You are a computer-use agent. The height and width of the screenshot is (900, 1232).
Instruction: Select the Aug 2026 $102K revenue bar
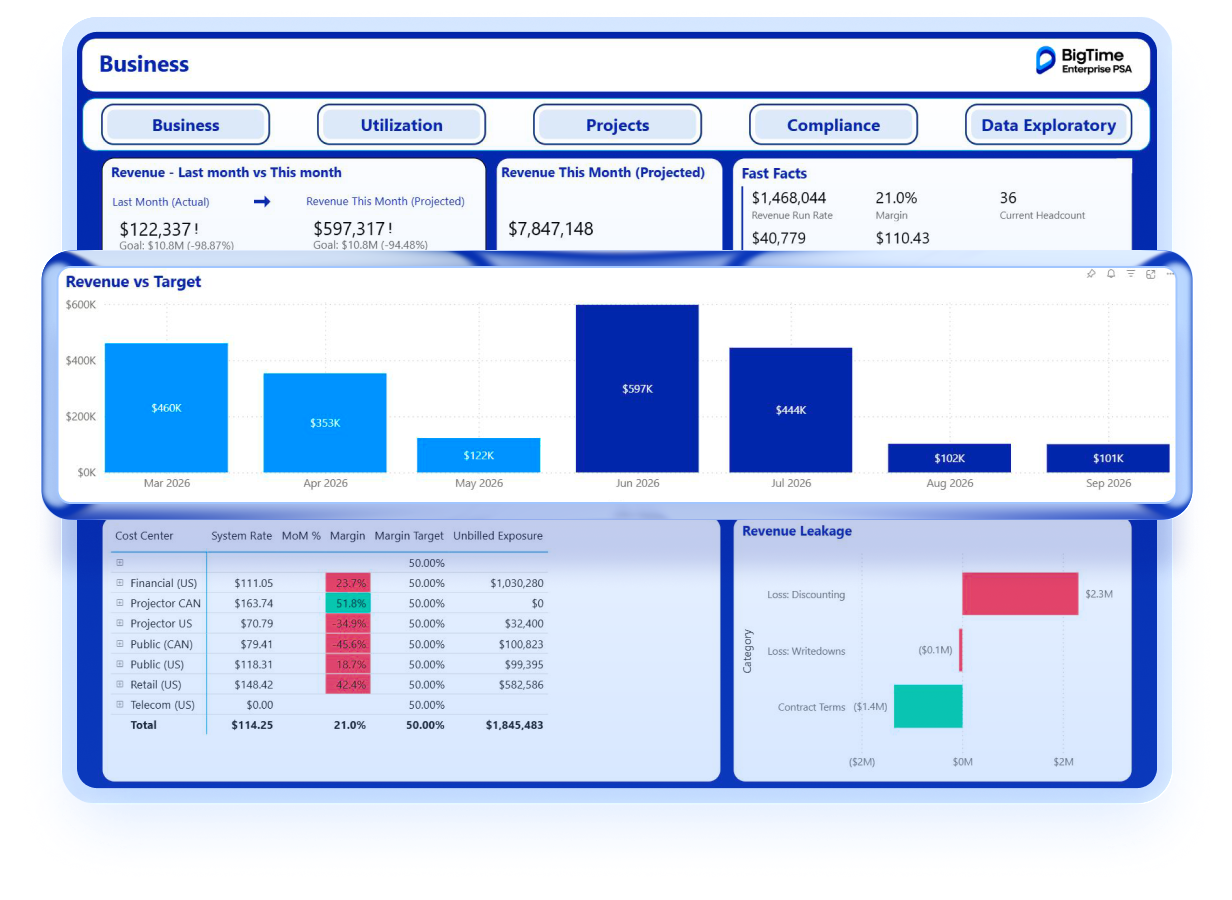(949, 458)
